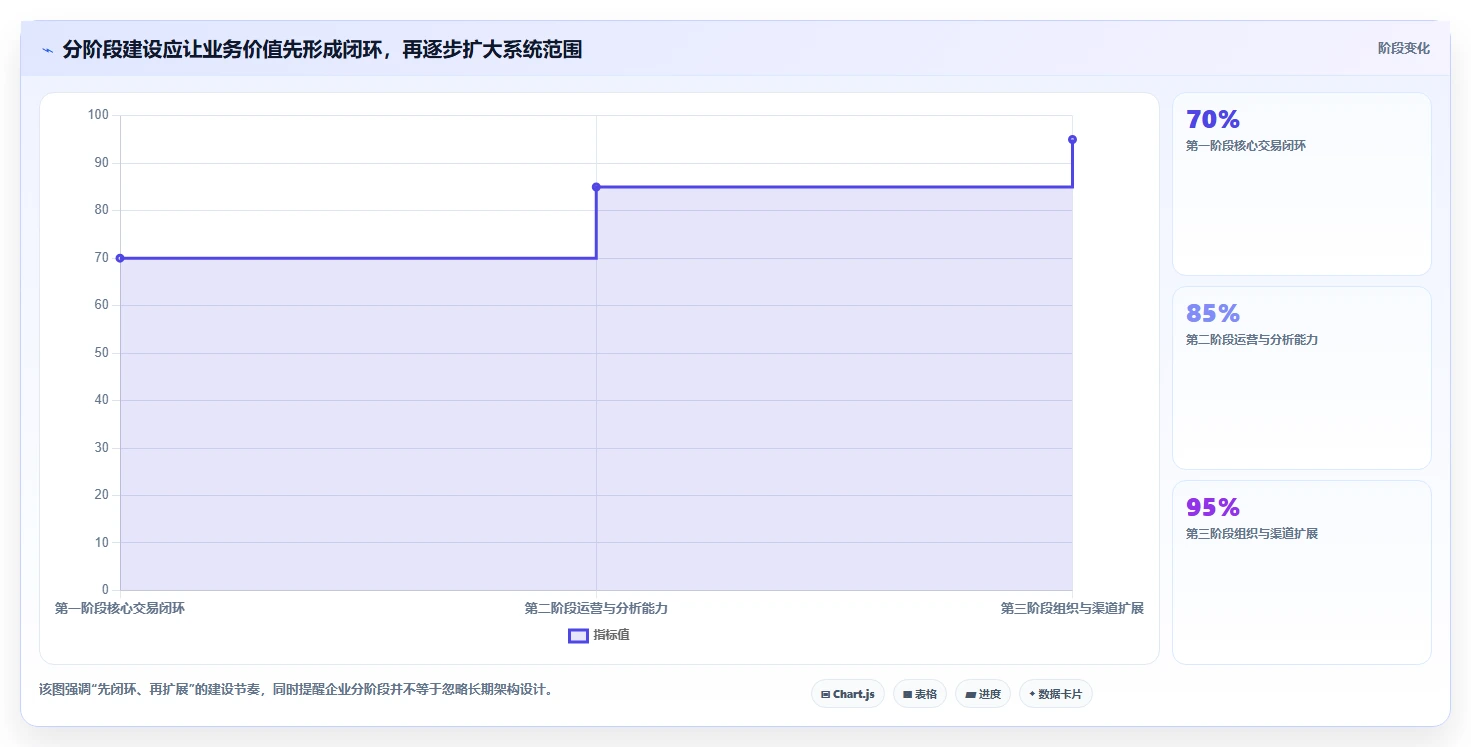The height and width of the screenshot is (747, 1471).
Task: Click the 进度 tag icon
Action: 970,694
